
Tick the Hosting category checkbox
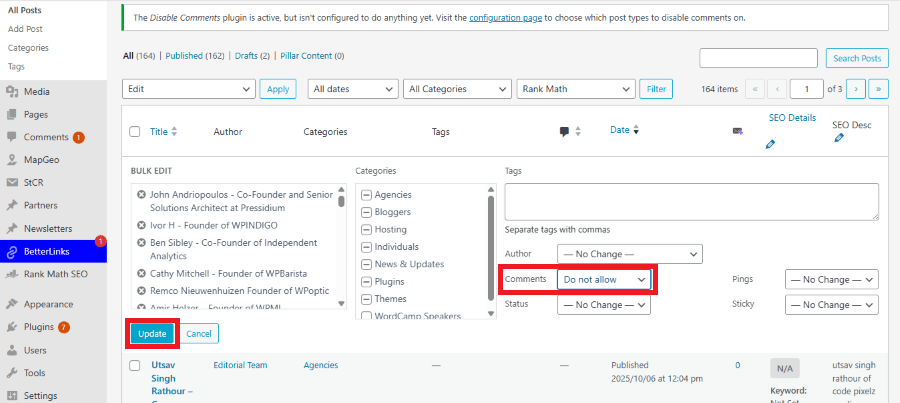point(366,229)
